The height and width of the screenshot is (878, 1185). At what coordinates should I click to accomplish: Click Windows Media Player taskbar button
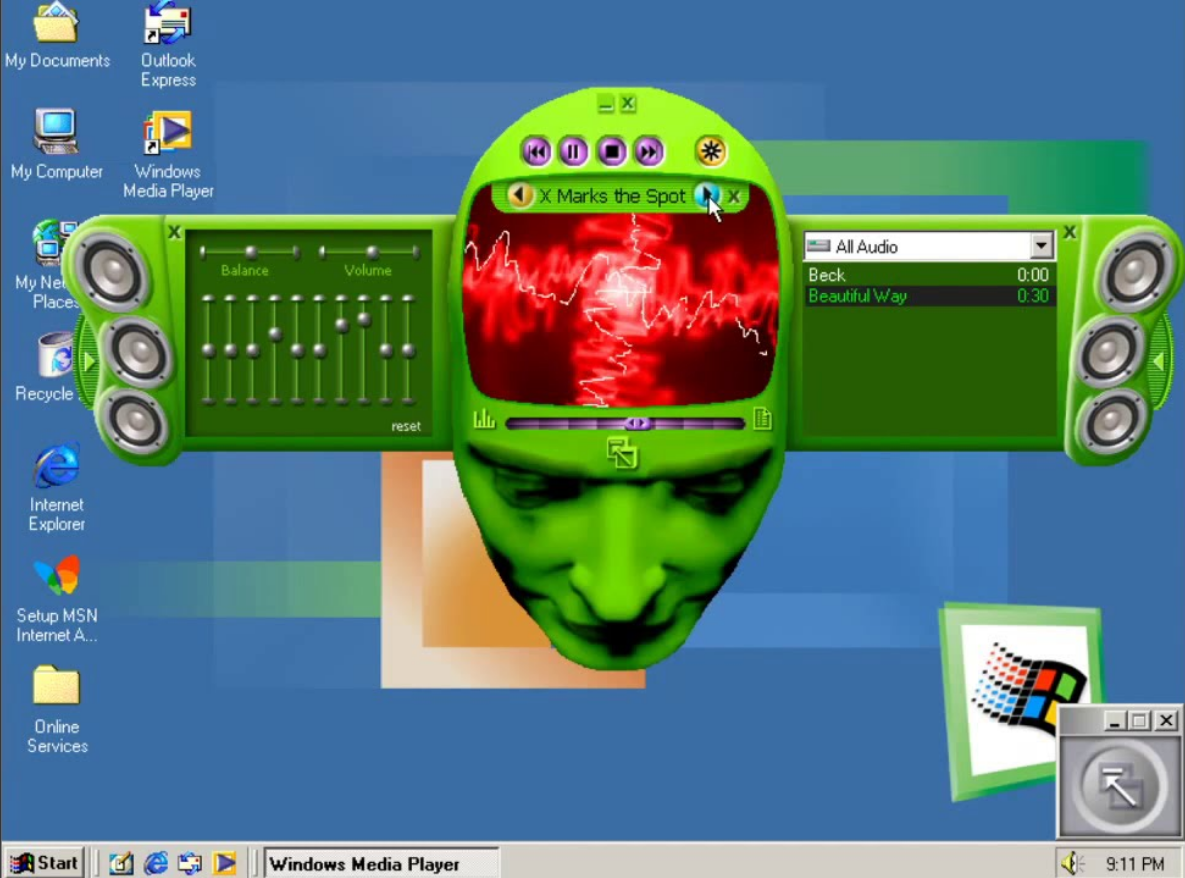[381, 863]
